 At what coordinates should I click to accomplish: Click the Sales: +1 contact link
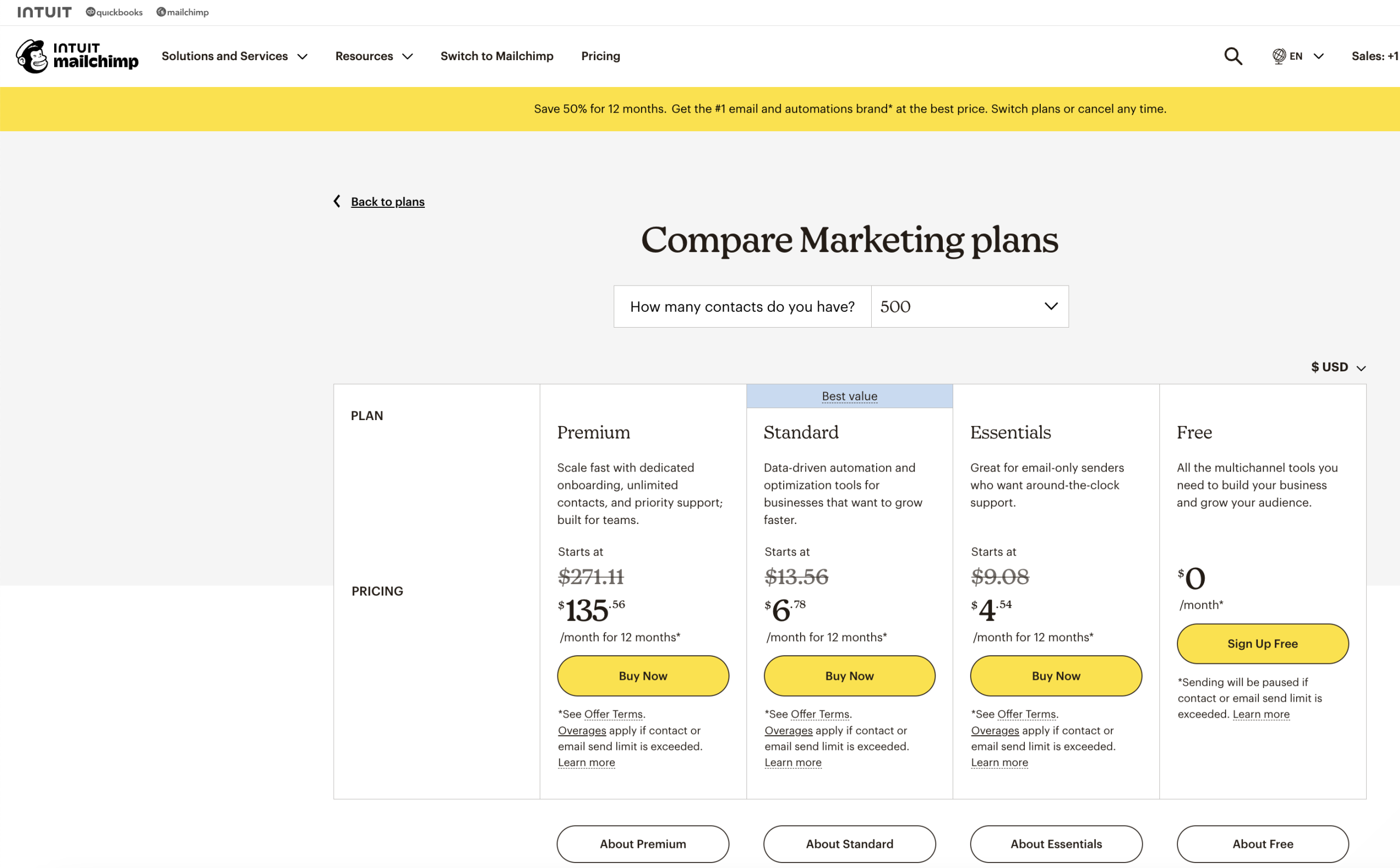(x=1375, y=56)
